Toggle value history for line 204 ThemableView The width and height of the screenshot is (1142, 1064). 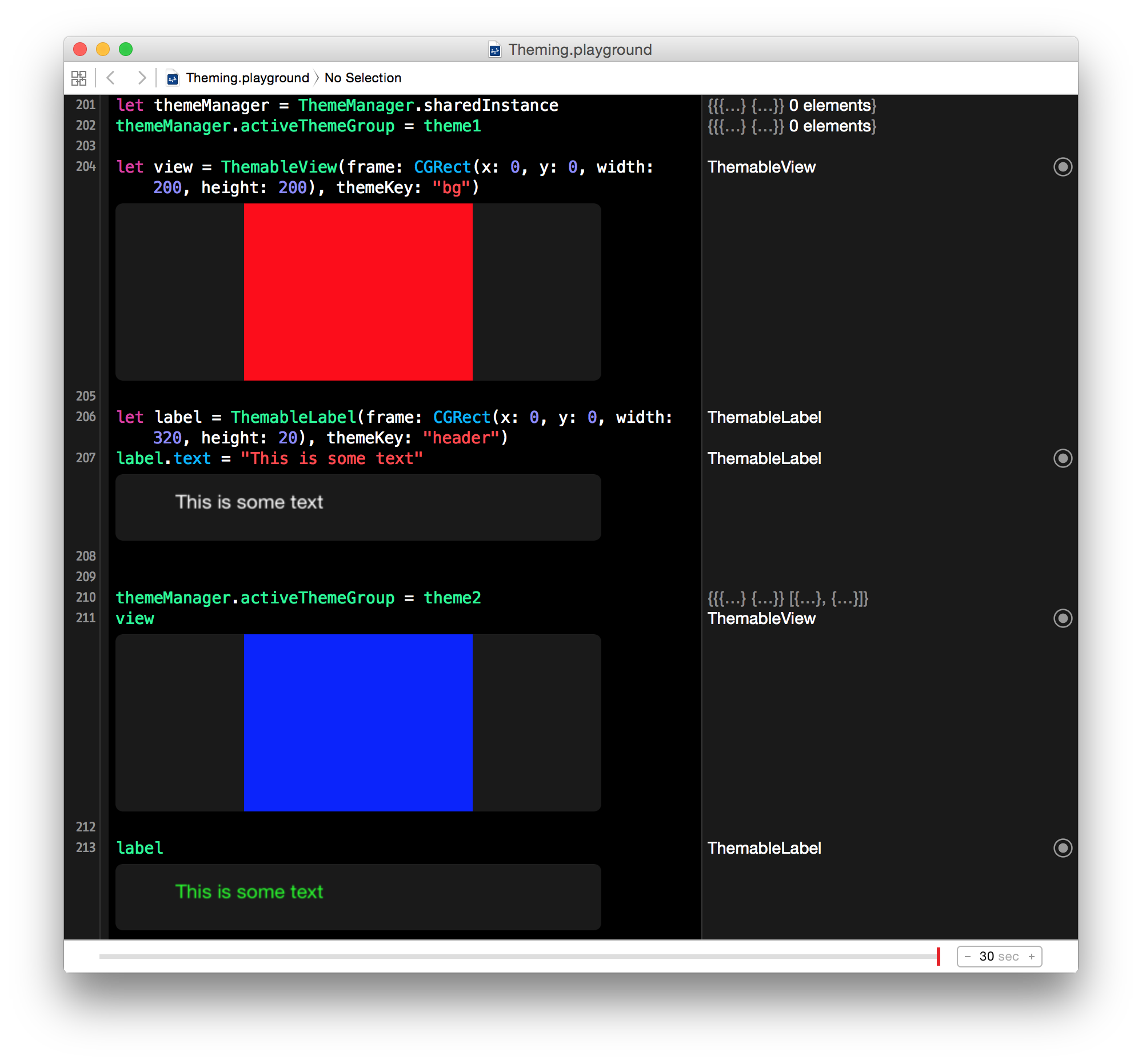[1062, 167]
